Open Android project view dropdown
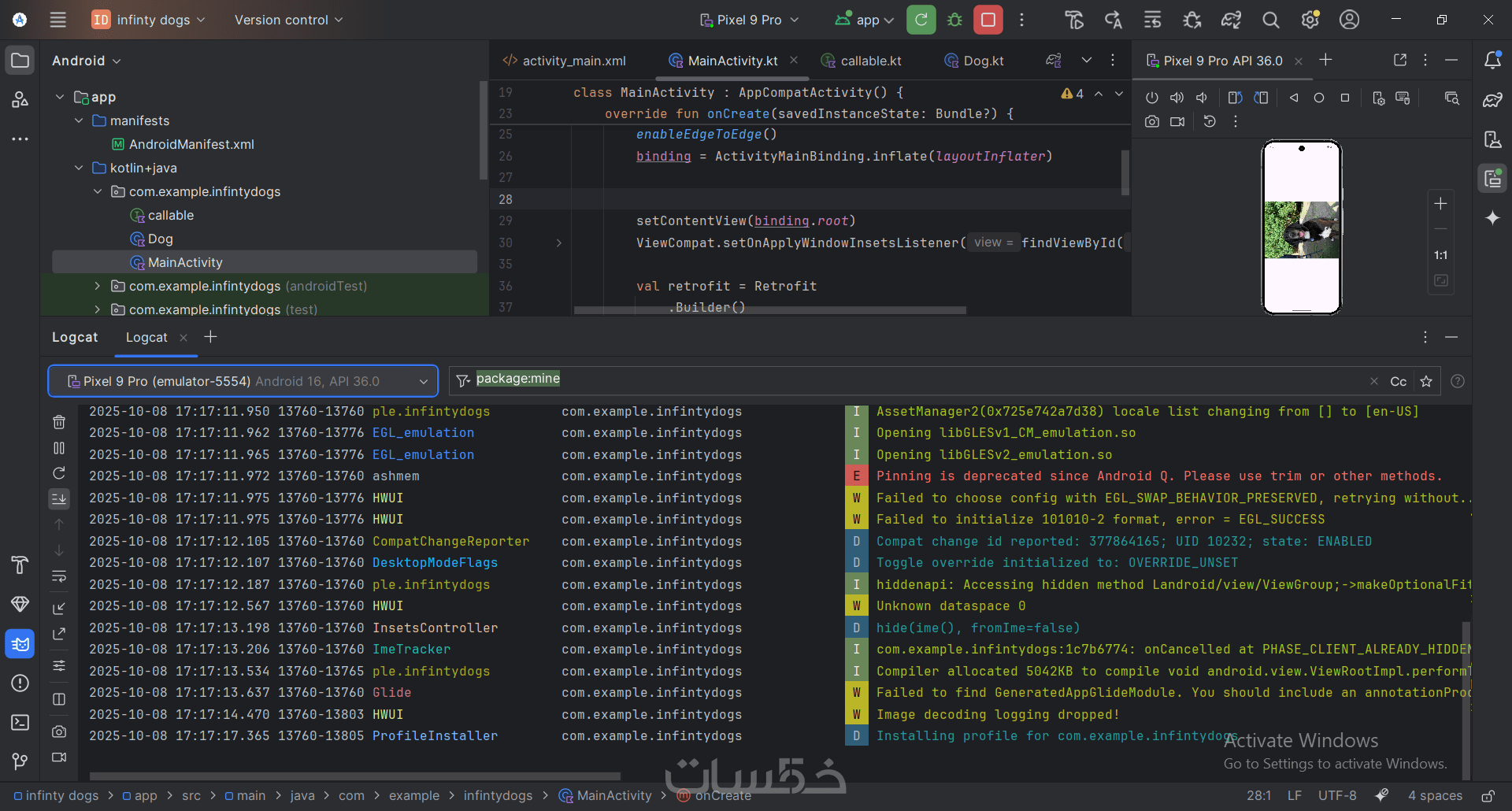The height and width of the screenshot is (811, 1512). (87, 61)
